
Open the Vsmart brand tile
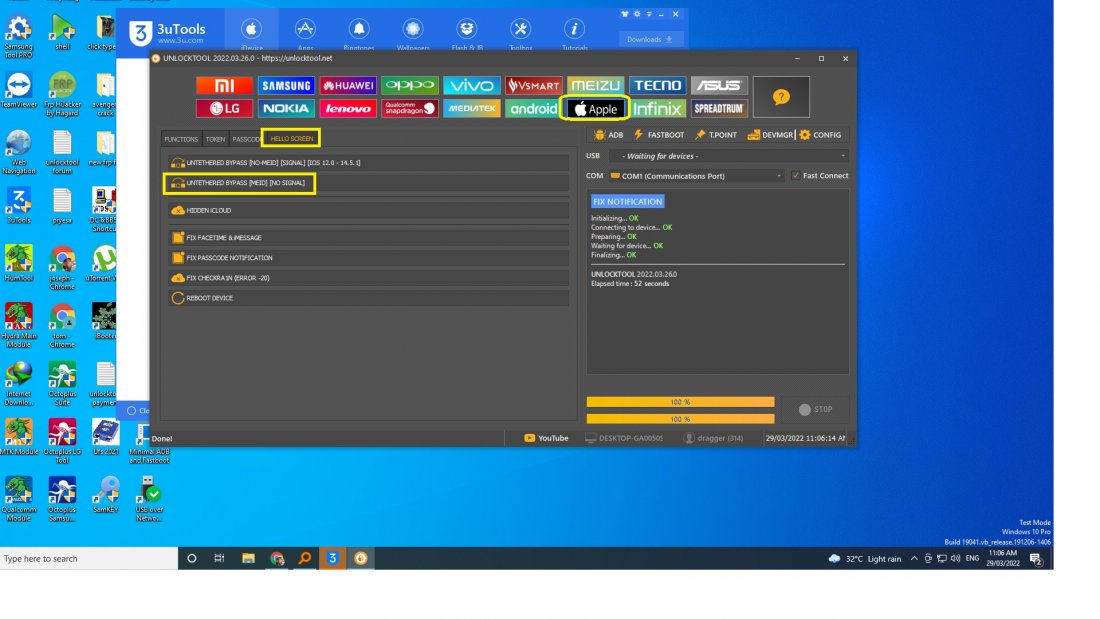click(533, 86)
